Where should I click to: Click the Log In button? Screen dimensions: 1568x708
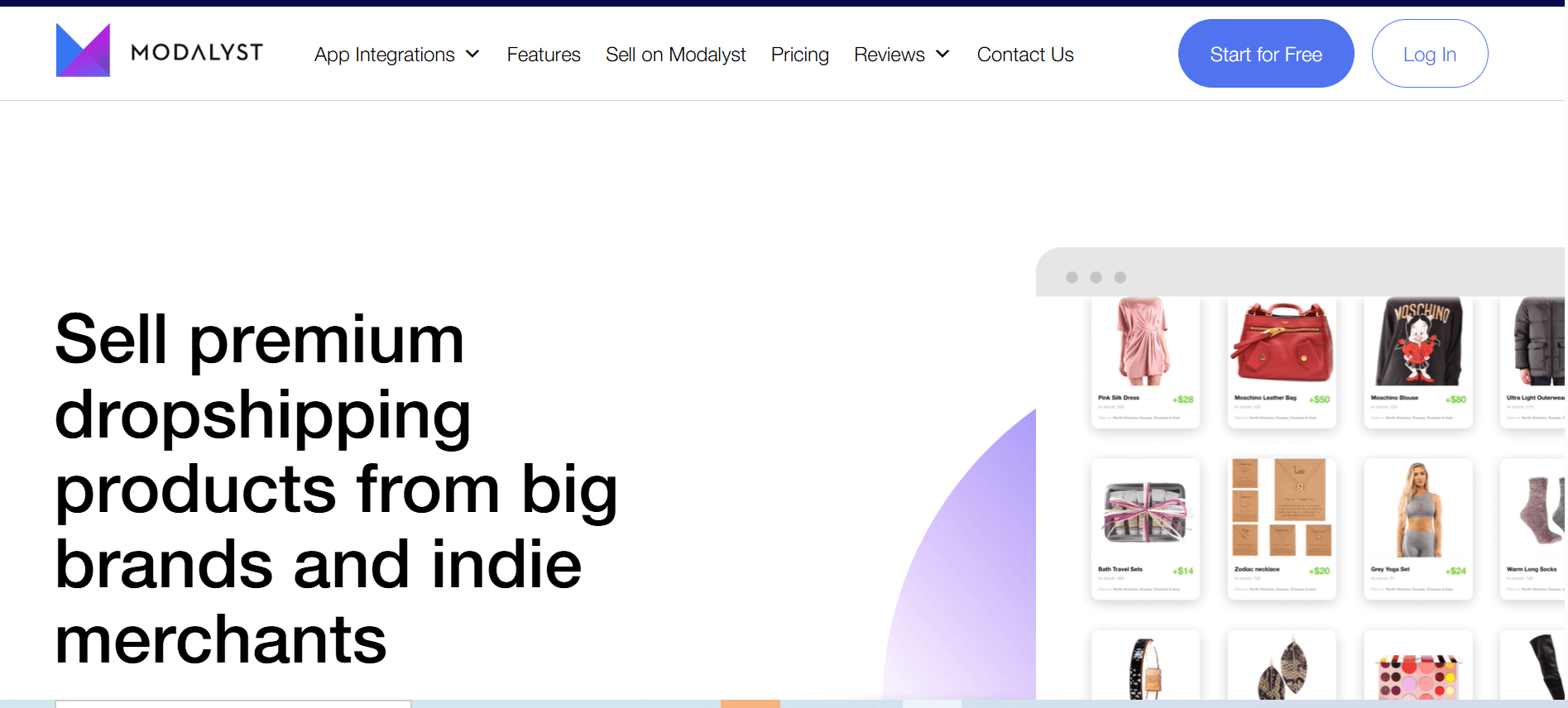(1430, 54)
